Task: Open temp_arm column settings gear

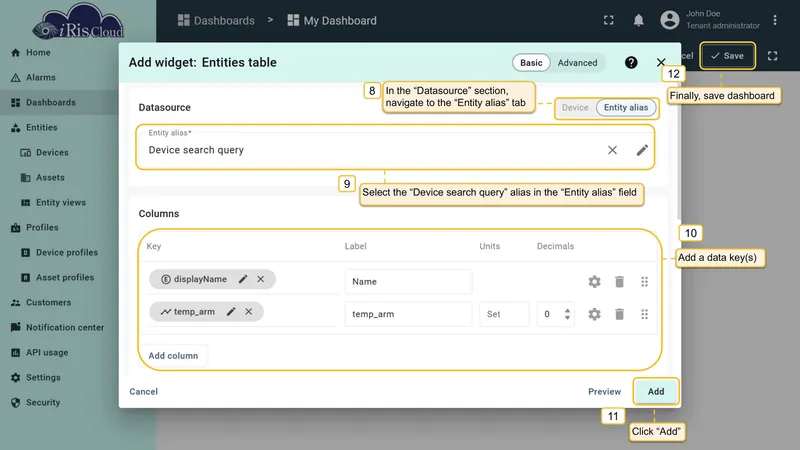Action: point(594,314)
